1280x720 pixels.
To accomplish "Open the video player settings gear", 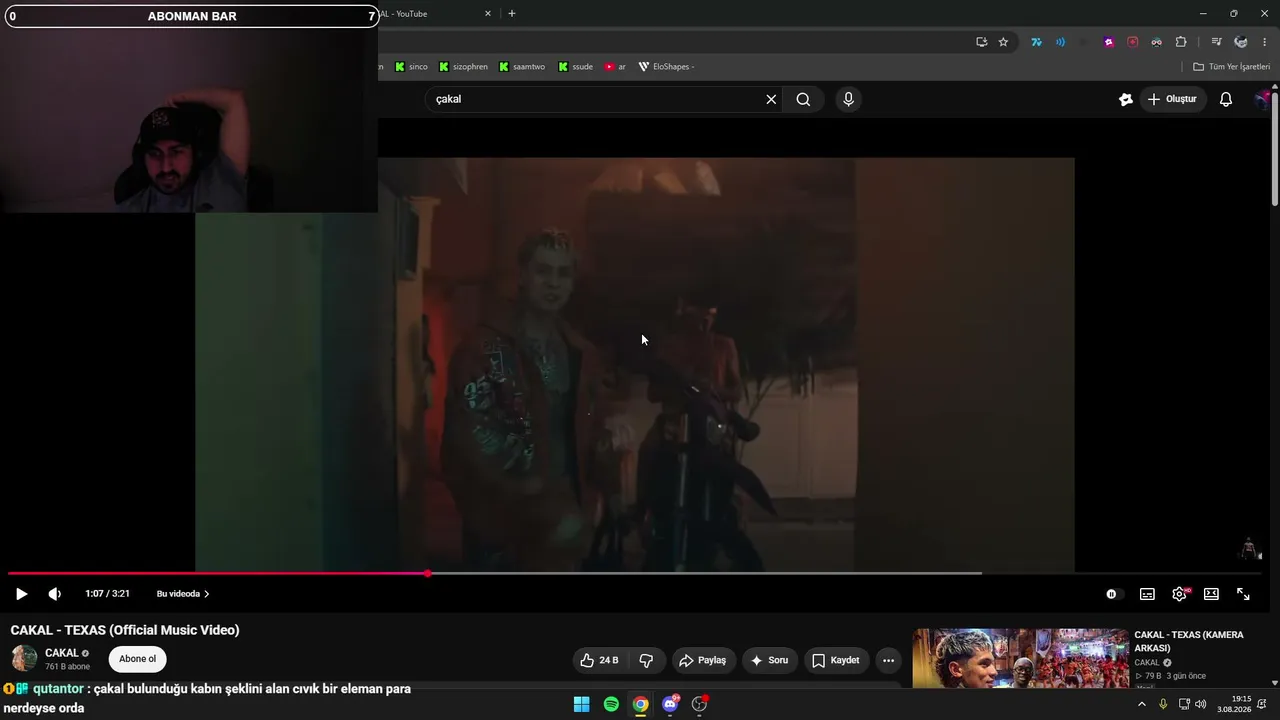I will point(1180,594).
